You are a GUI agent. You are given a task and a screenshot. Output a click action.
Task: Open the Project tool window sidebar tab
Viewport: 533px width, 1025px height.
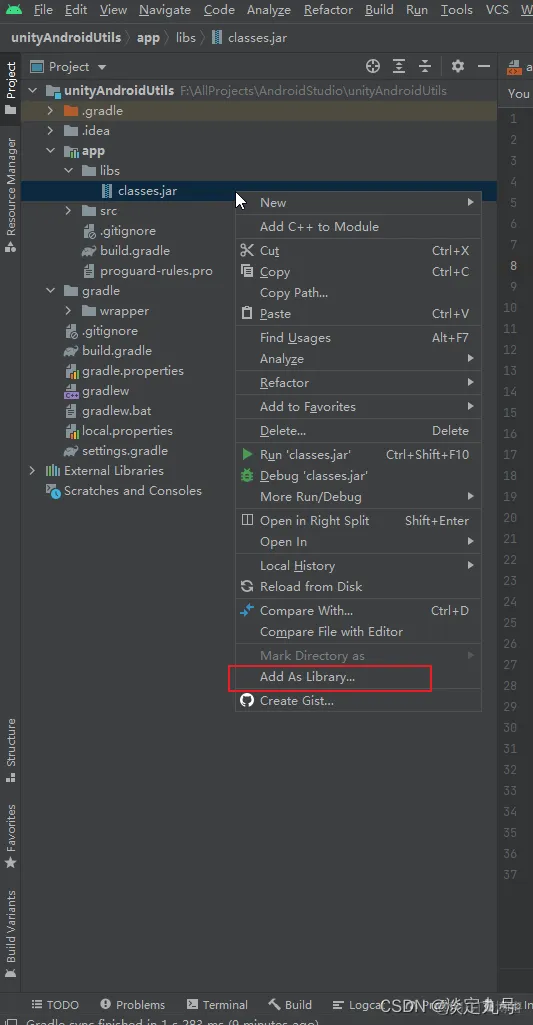[10, 88]
